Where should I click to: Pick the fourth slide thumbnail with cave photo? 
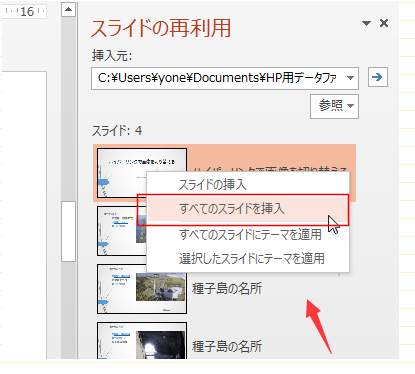coord(142,341)
